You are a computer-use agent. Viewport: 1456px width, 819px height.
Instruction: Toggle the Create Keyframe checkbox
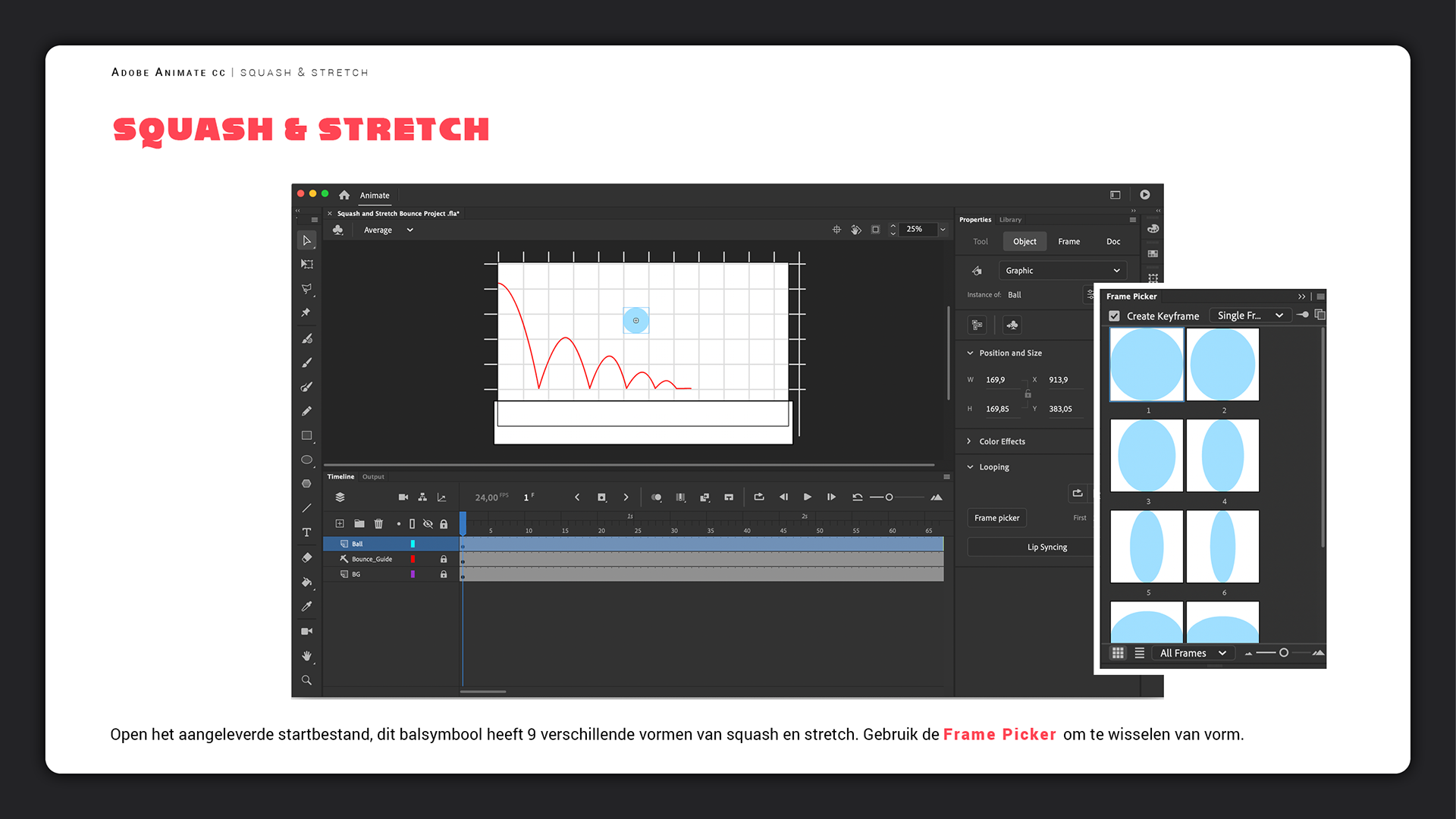tap(1114, 315)
